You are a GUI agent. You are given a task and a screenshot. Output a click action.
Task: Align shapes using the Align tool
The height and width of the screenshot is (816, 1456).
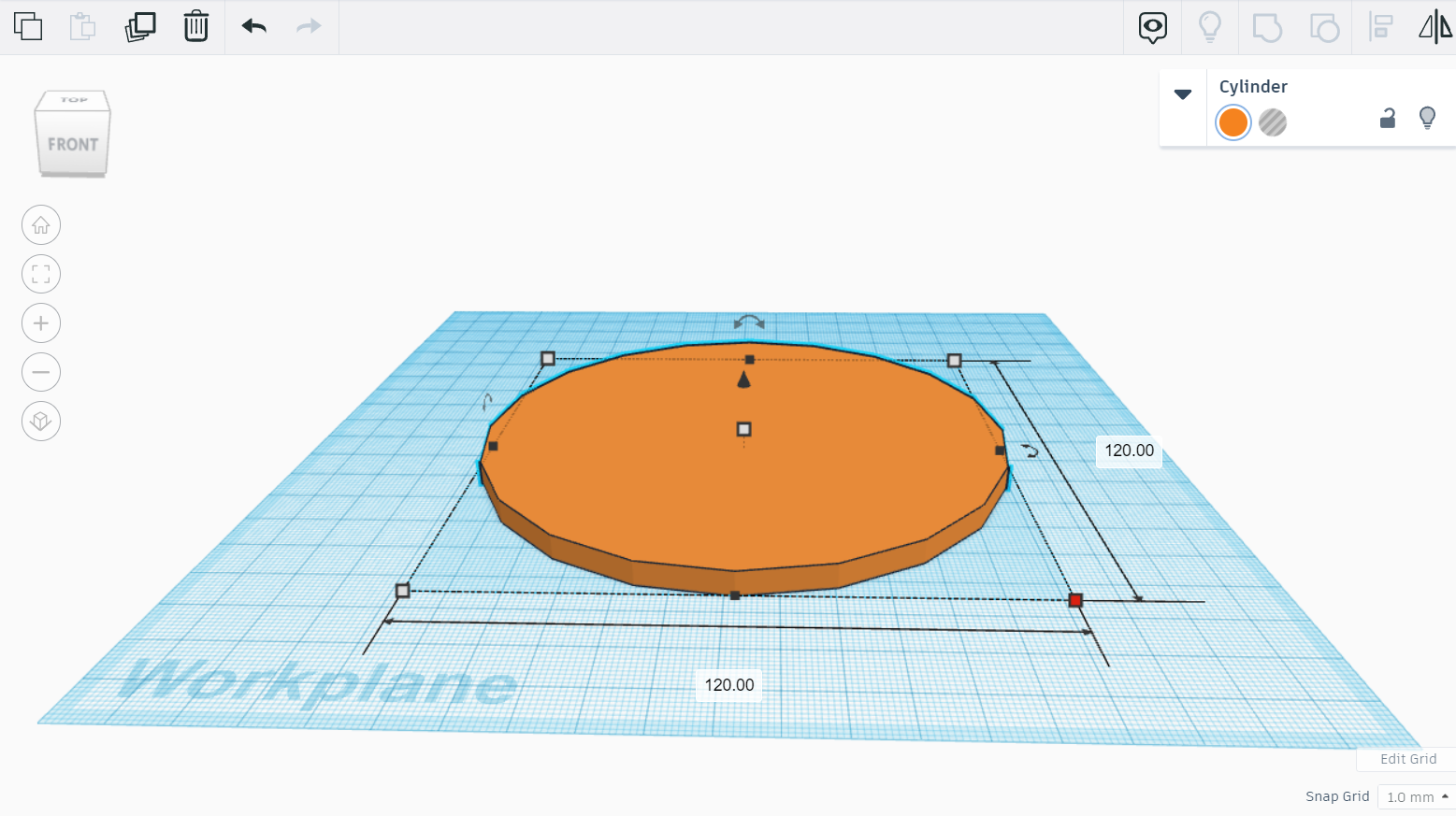point(1381,27)
